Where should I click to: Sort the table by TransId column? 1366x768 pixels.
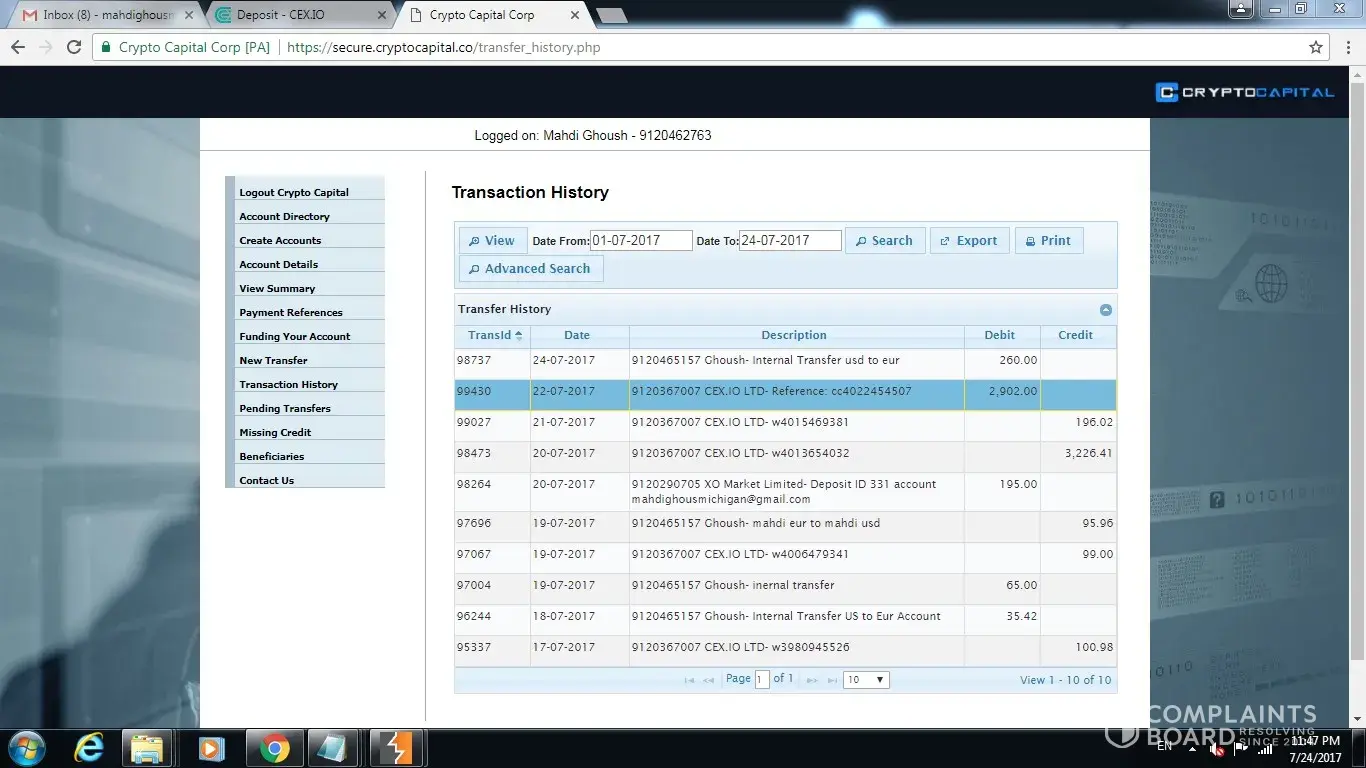[492, 336]
